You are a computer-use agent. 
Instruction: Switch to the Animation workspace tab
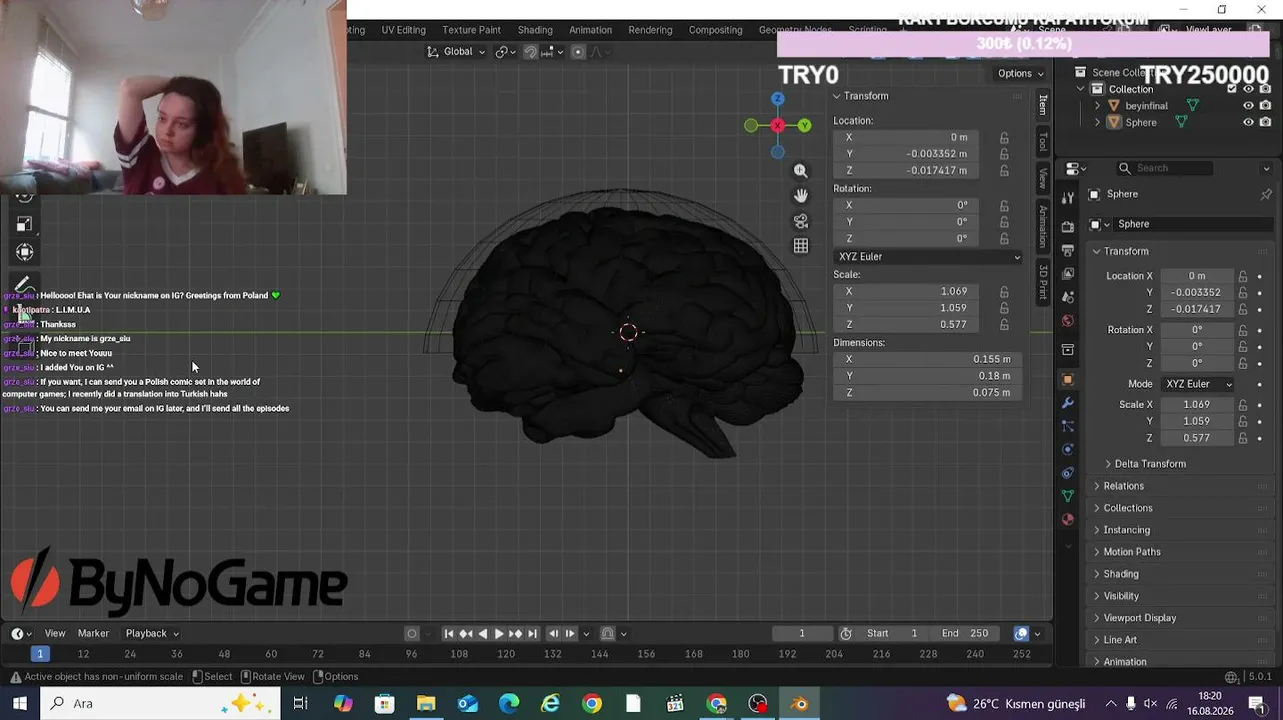coord(590,30)
